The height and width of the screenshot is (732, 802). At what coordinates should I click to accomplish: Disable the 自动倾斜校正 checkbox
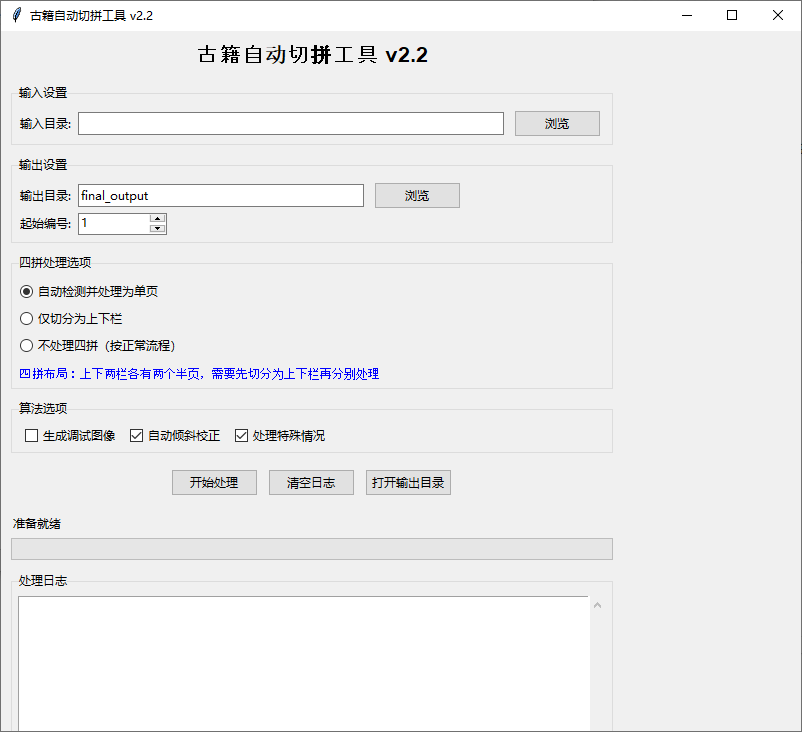point(137,435)
